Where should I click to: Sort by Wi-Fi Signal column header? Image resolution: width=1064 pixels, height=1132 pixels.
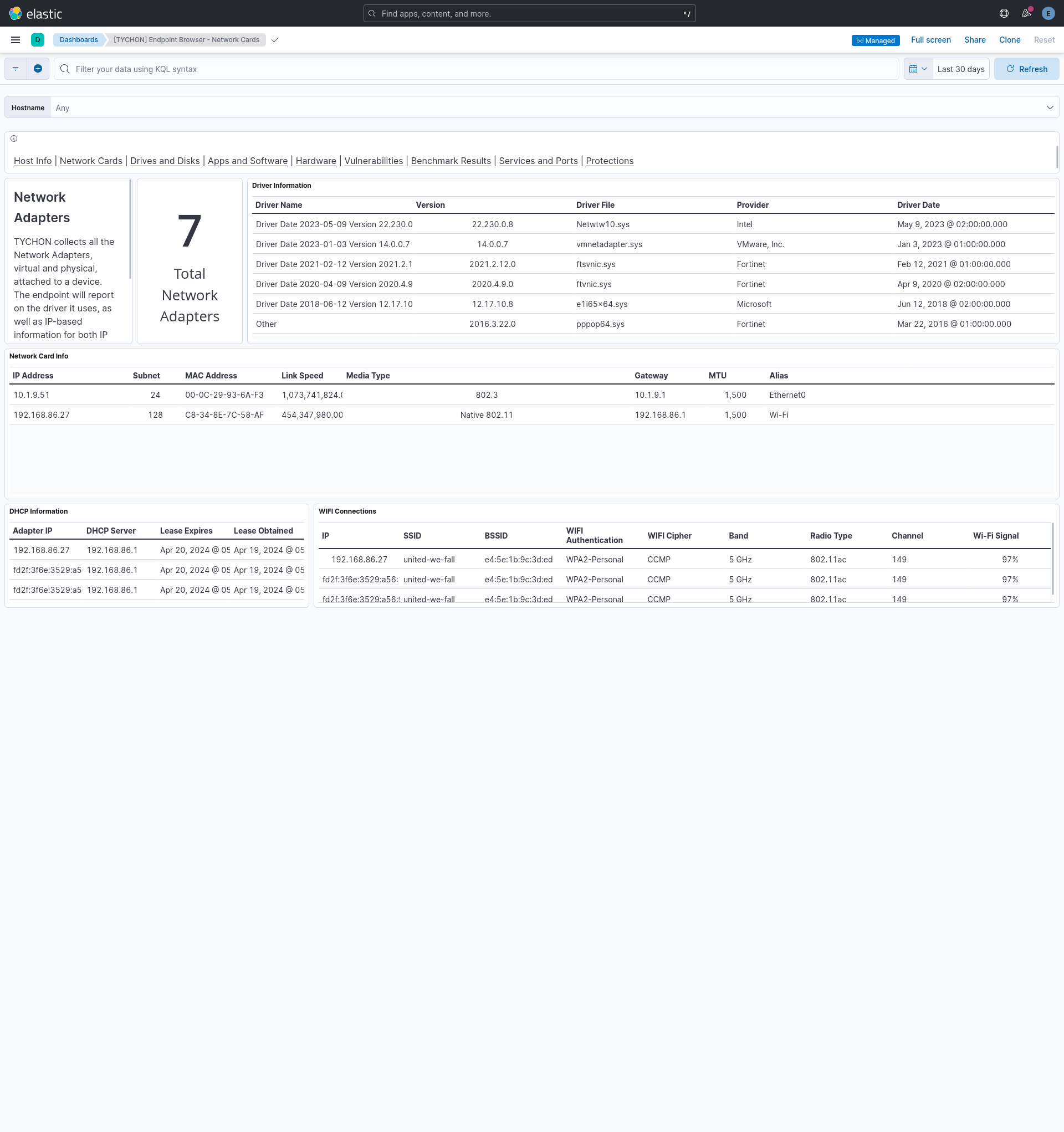pyautogui.click(x=996, y=536)
